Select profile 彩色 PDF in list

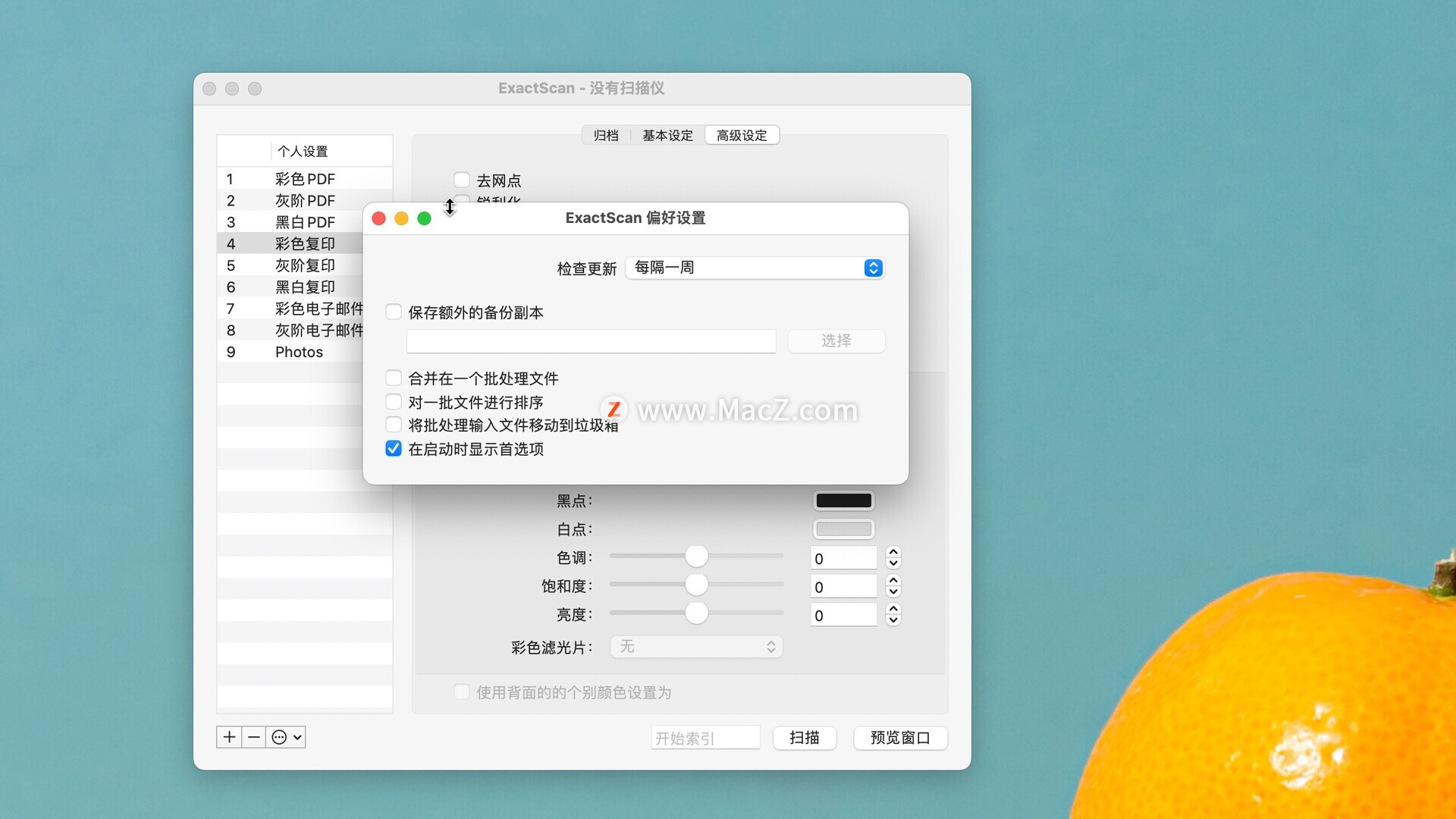pos(304,179)
